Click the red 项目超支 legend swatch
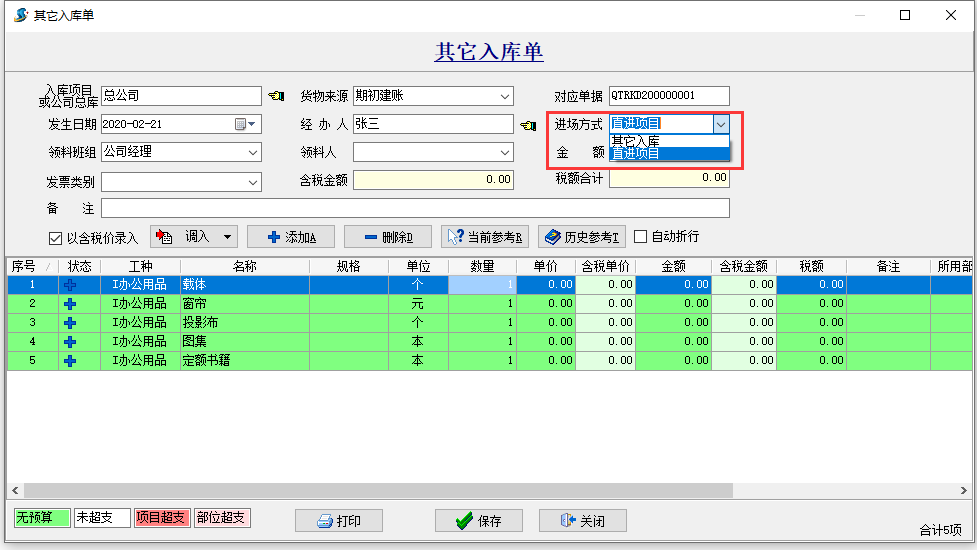Image resolution: width=977 pixels, height=550 pixels. (161, 518)
